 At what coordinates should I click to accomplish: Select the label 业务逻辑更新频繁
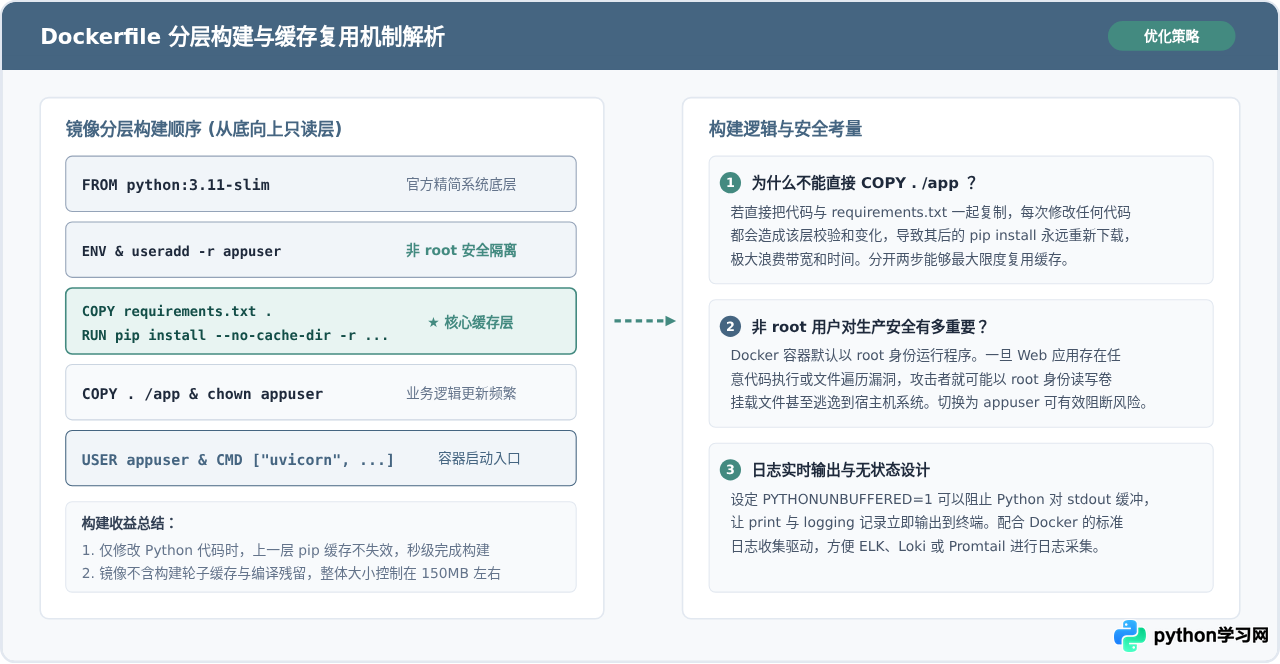(461, 394)
